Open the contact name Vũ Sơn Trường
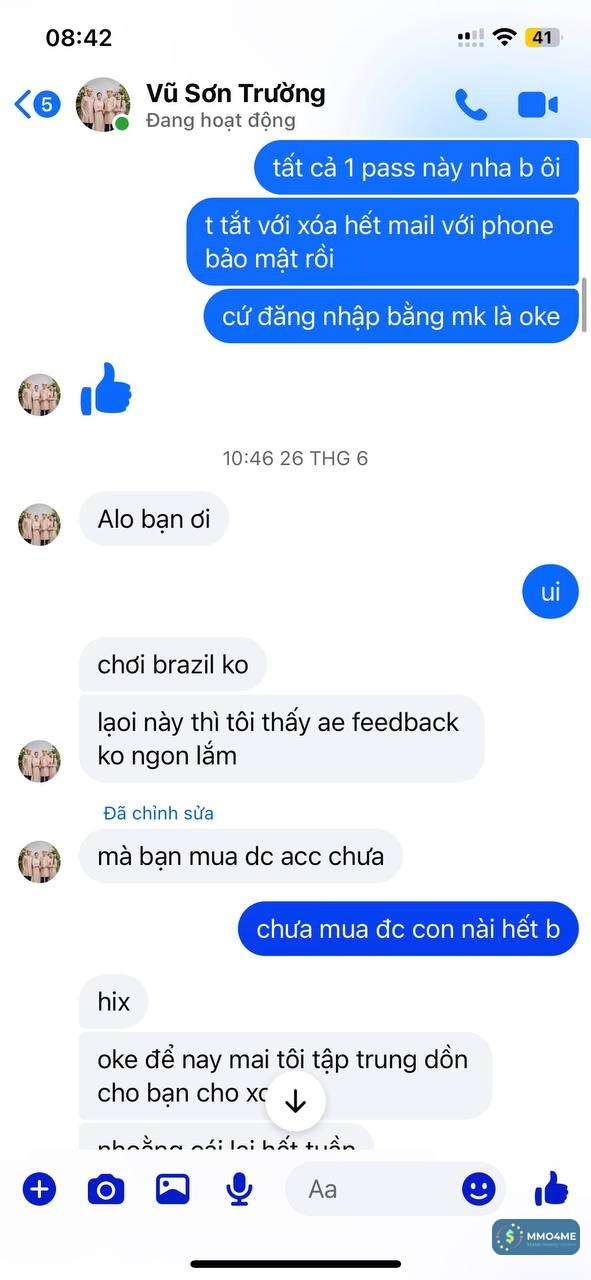Viewport: 591px width, 1280px height. click(236, 93)
